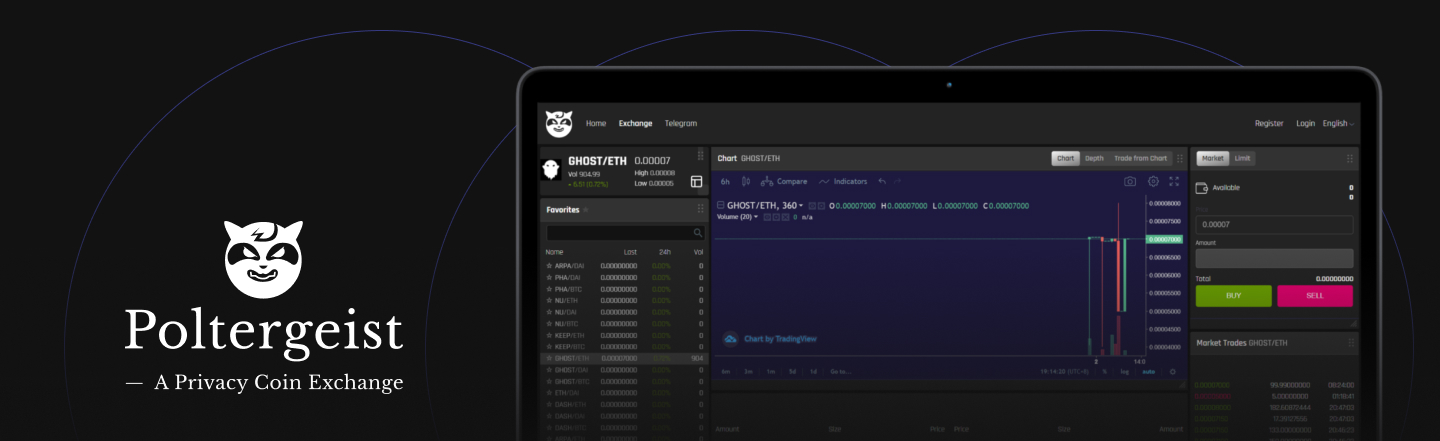
Task: Select the GHOST/DAI market row
Action: (x=624, y=370)
